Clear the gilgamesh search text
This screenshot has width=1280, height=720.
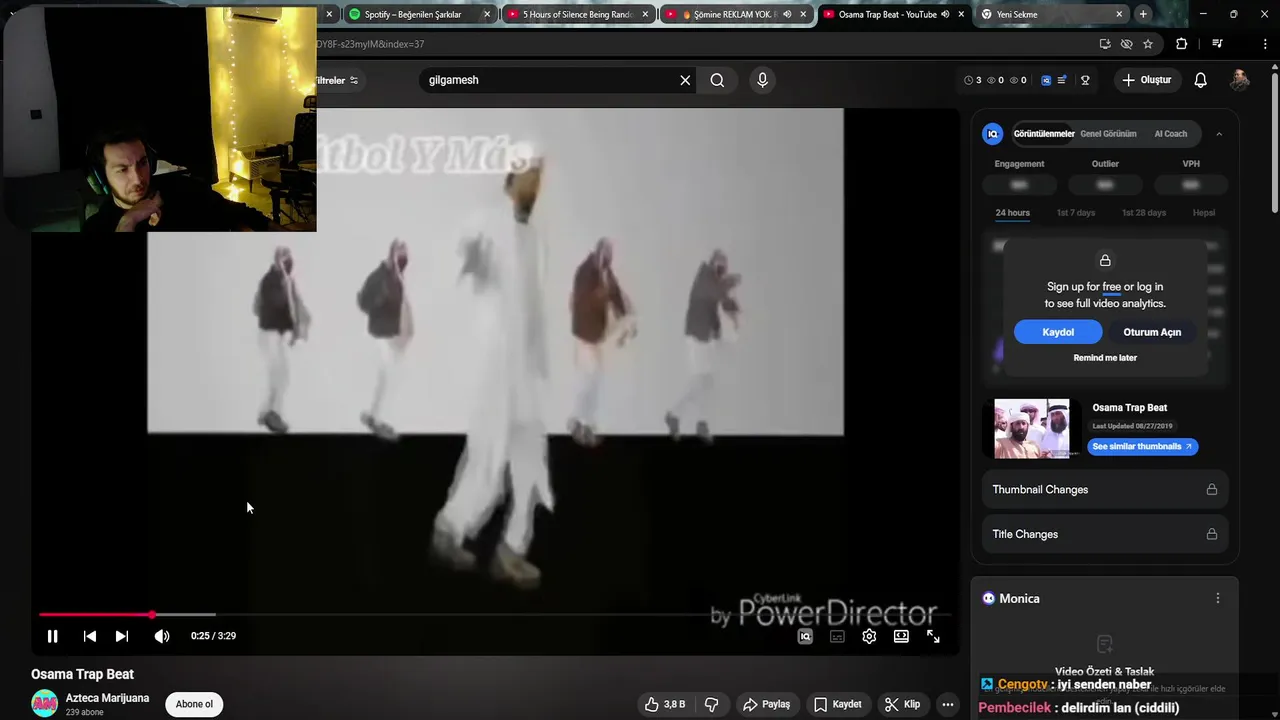(685, 80)
